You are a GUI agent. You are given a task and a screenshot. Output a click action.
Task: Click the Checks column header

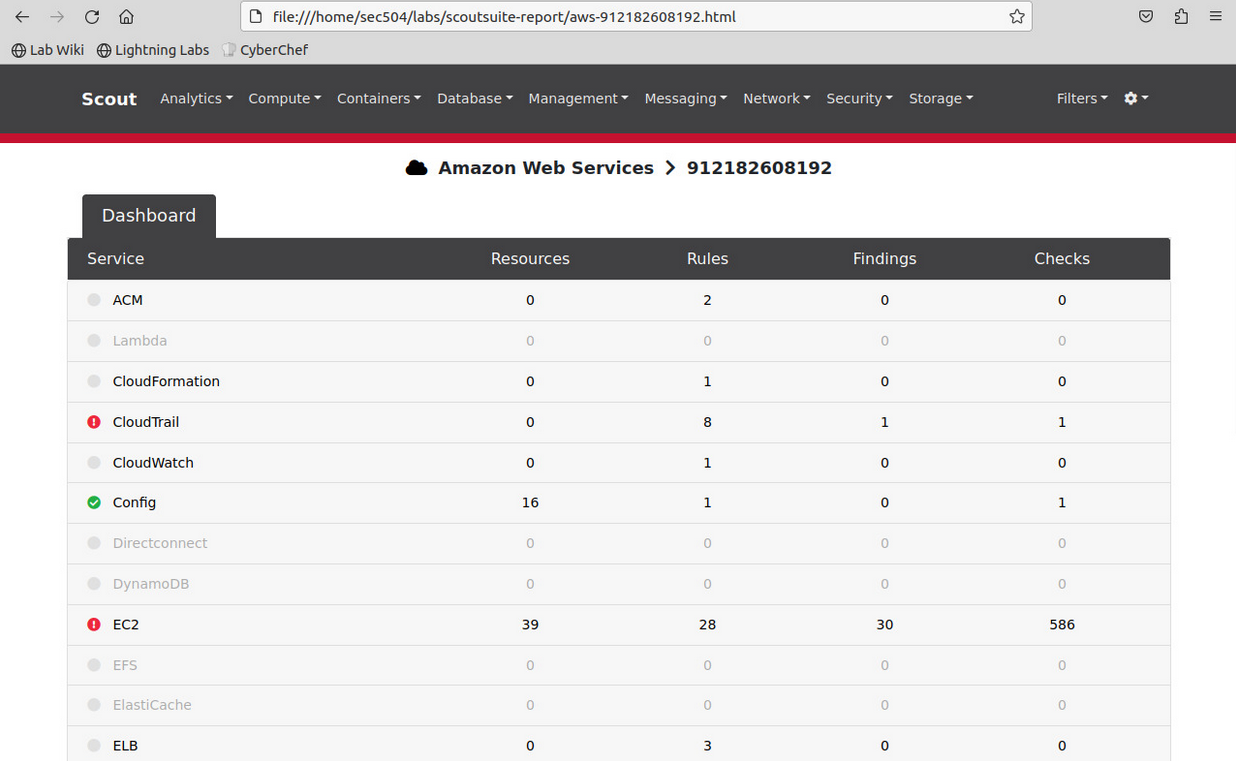pos(1062,258)
